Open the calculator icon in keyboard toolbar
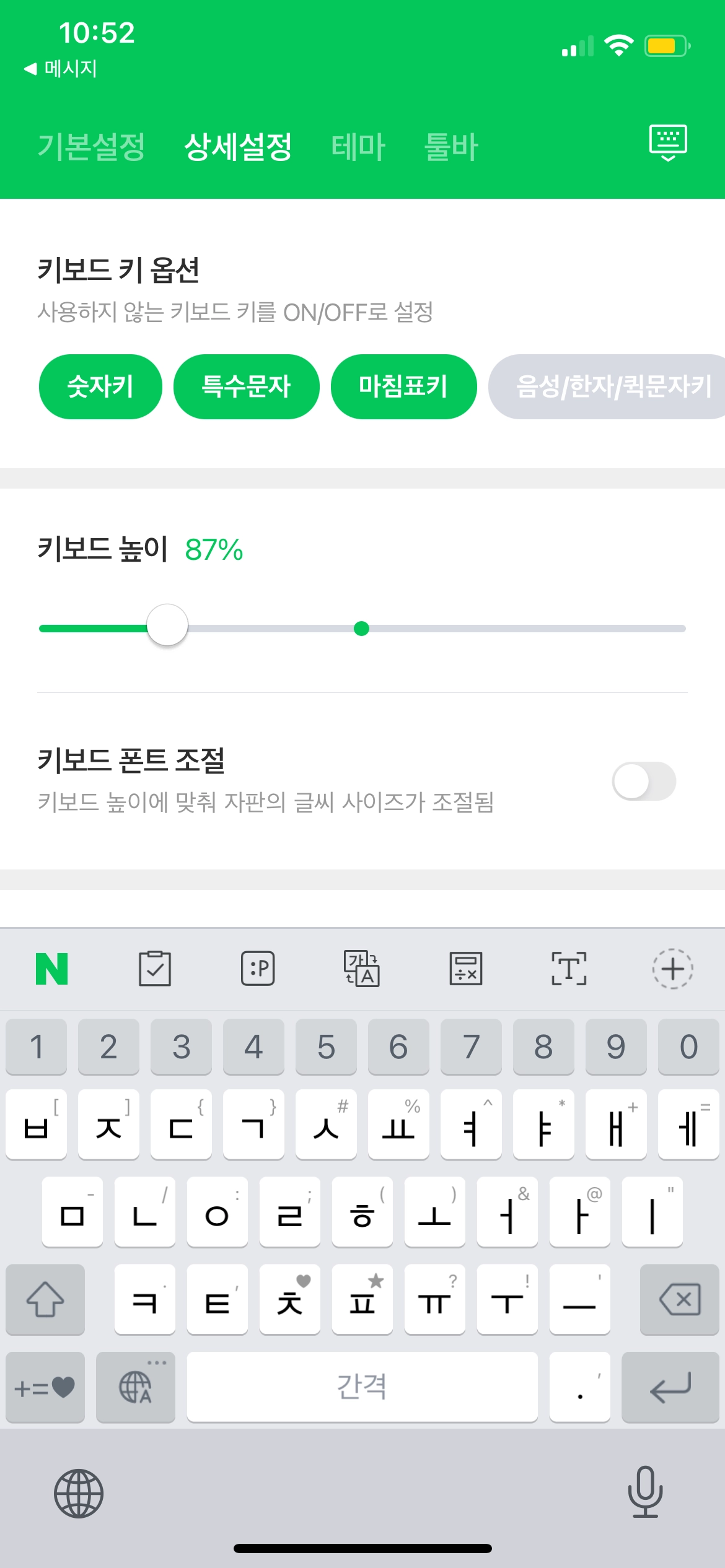 [x=465, y=969]
